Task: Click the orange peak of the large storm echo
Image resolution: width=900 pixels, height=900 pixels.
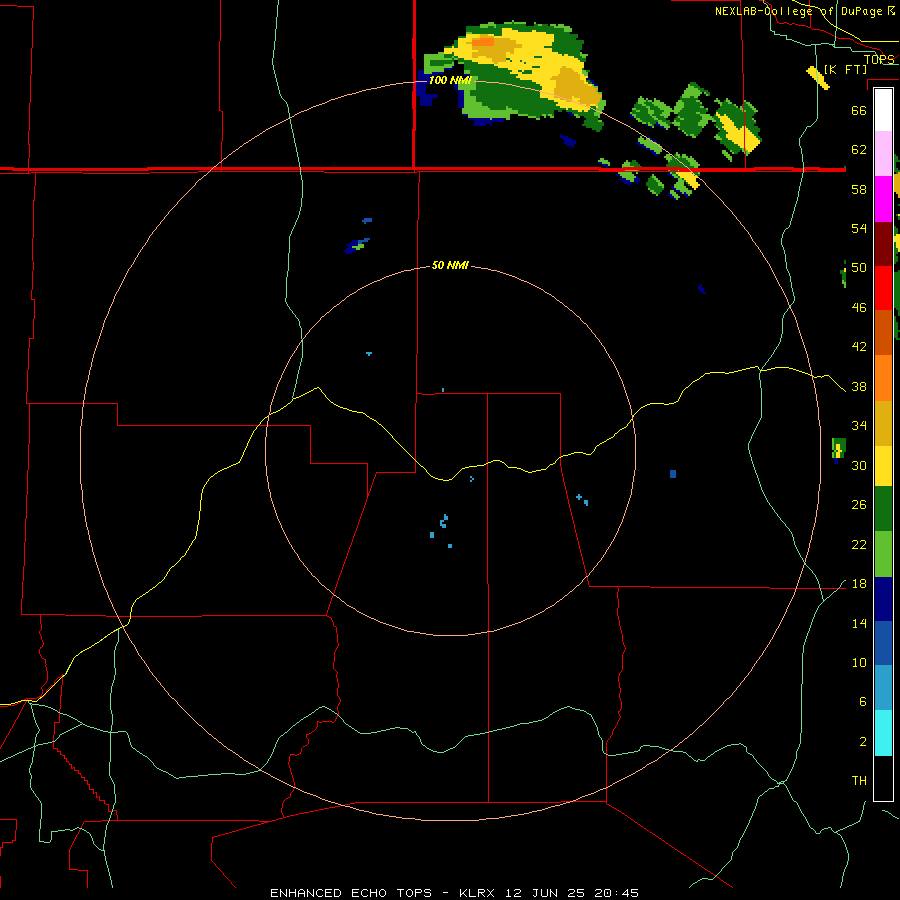Action: tap(483, 41)
